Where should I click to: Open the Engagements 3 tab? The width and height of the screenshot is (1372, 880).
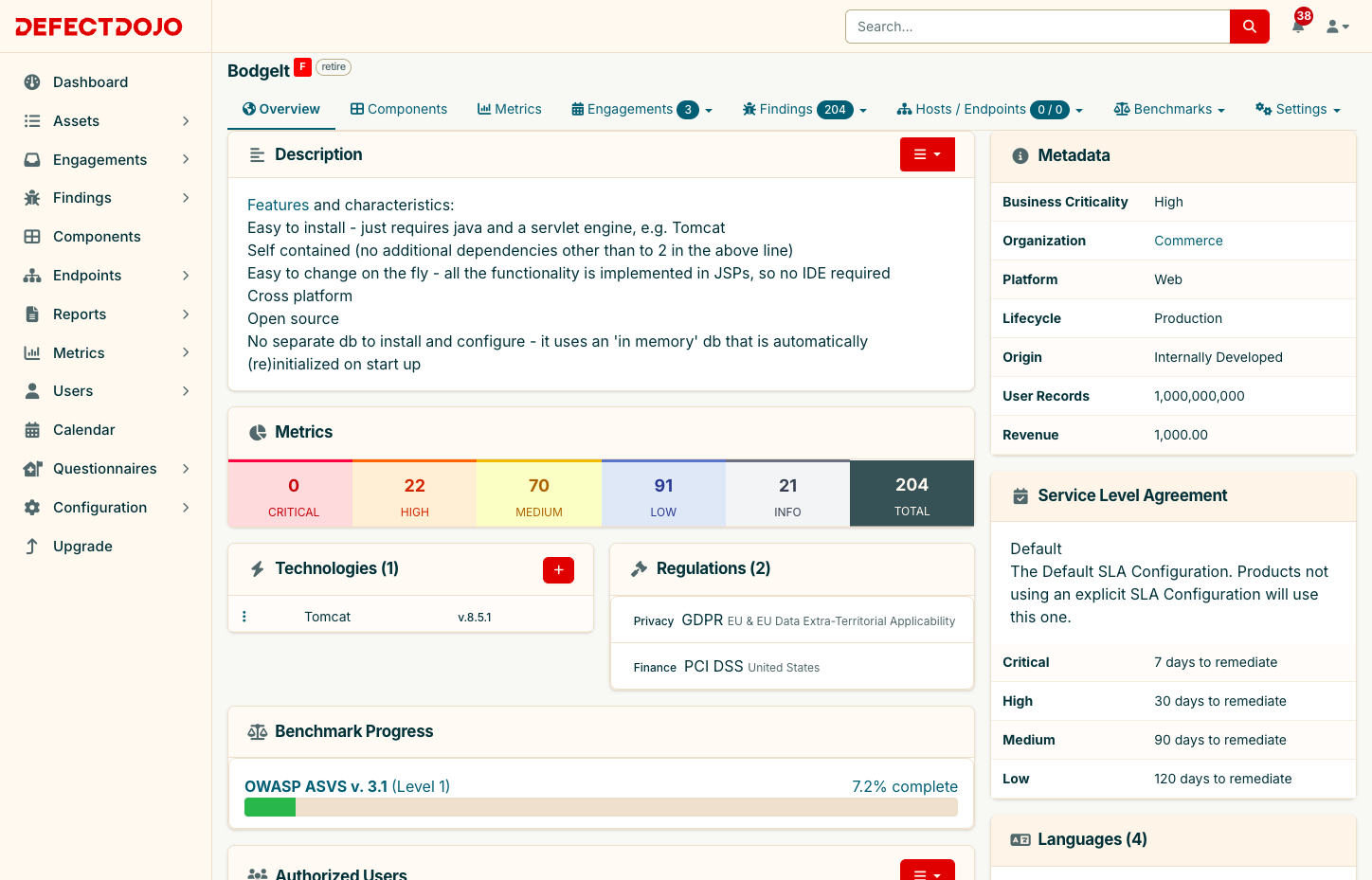point(641,109)
